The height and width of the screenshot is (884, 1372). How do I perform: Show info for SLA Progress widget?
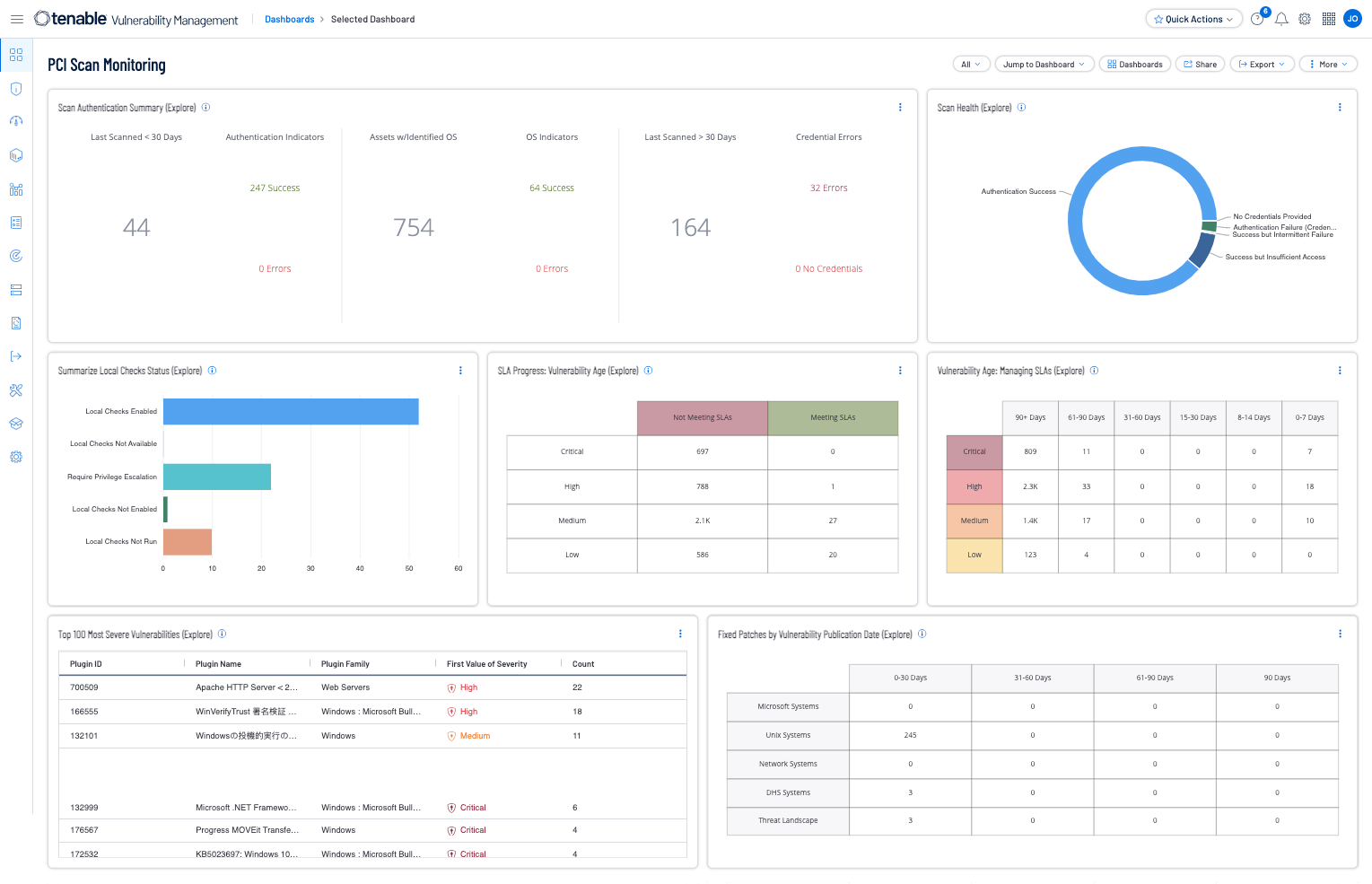[x=648, y=371]
